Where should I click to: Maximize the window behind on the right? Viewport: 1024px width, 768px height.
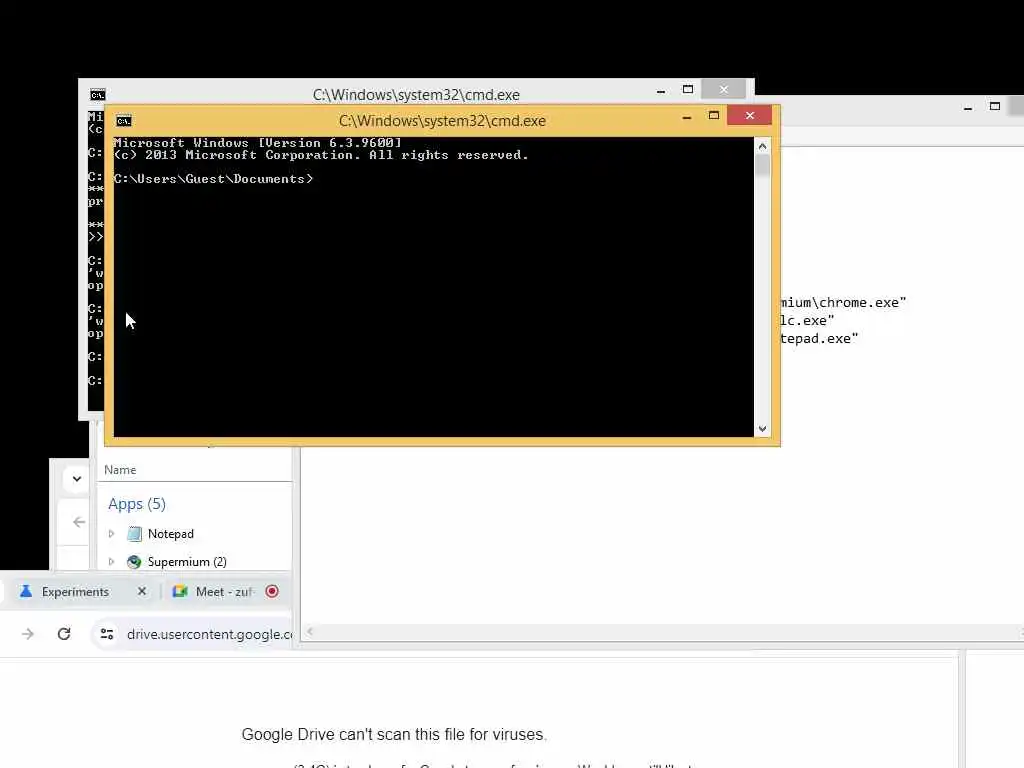(x=995, y=106)
